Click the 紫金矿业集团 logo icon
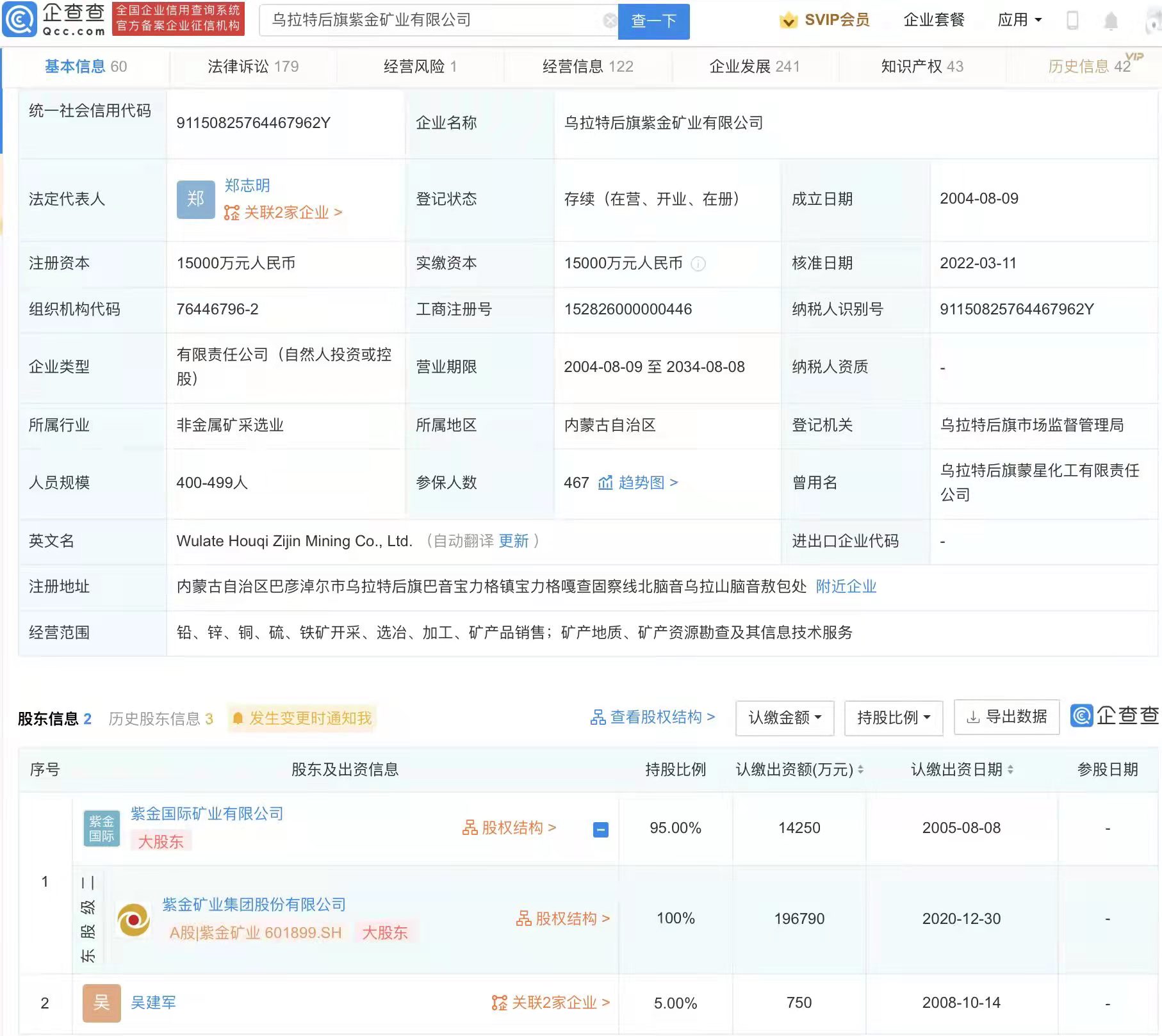The height and width of the screenshot is (1036, 1162). click(134, 919)
